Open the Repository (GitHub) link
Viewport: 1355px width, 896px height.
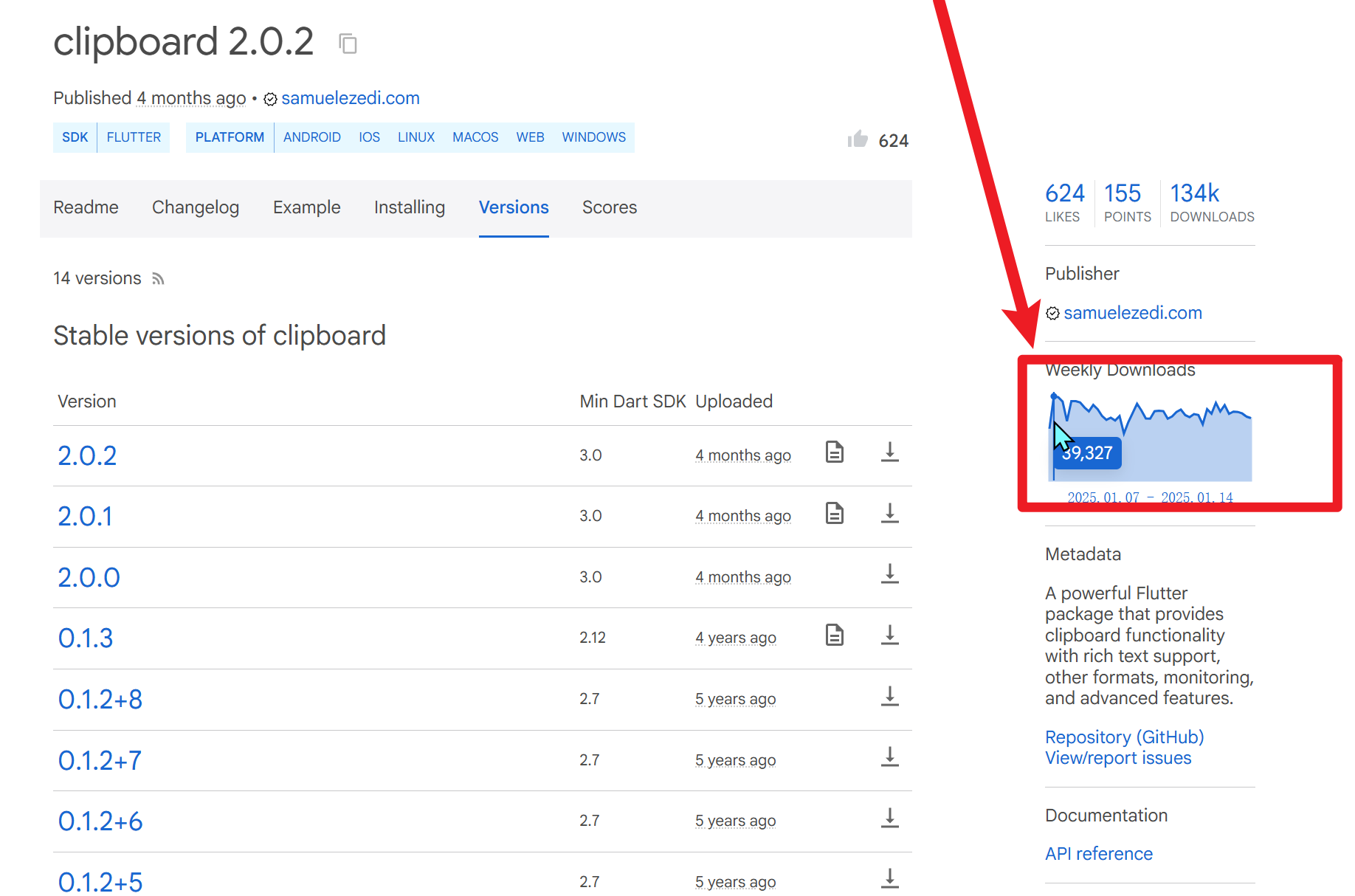point(1124,737)
